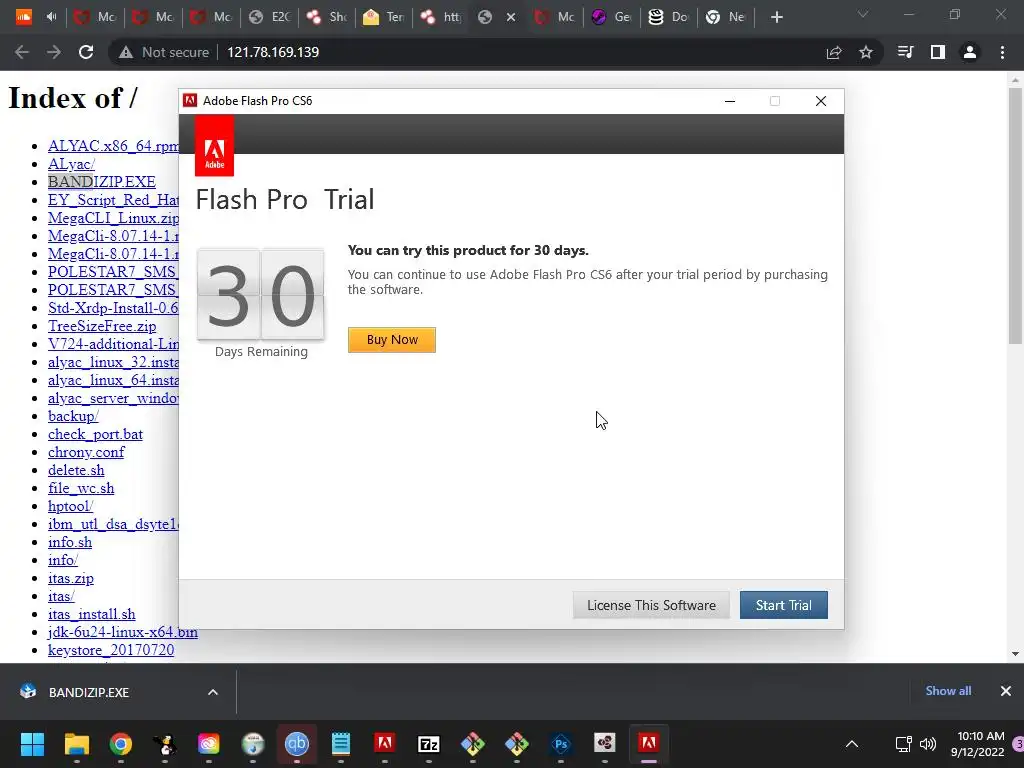Click the yellow Buy Now button

391,340
